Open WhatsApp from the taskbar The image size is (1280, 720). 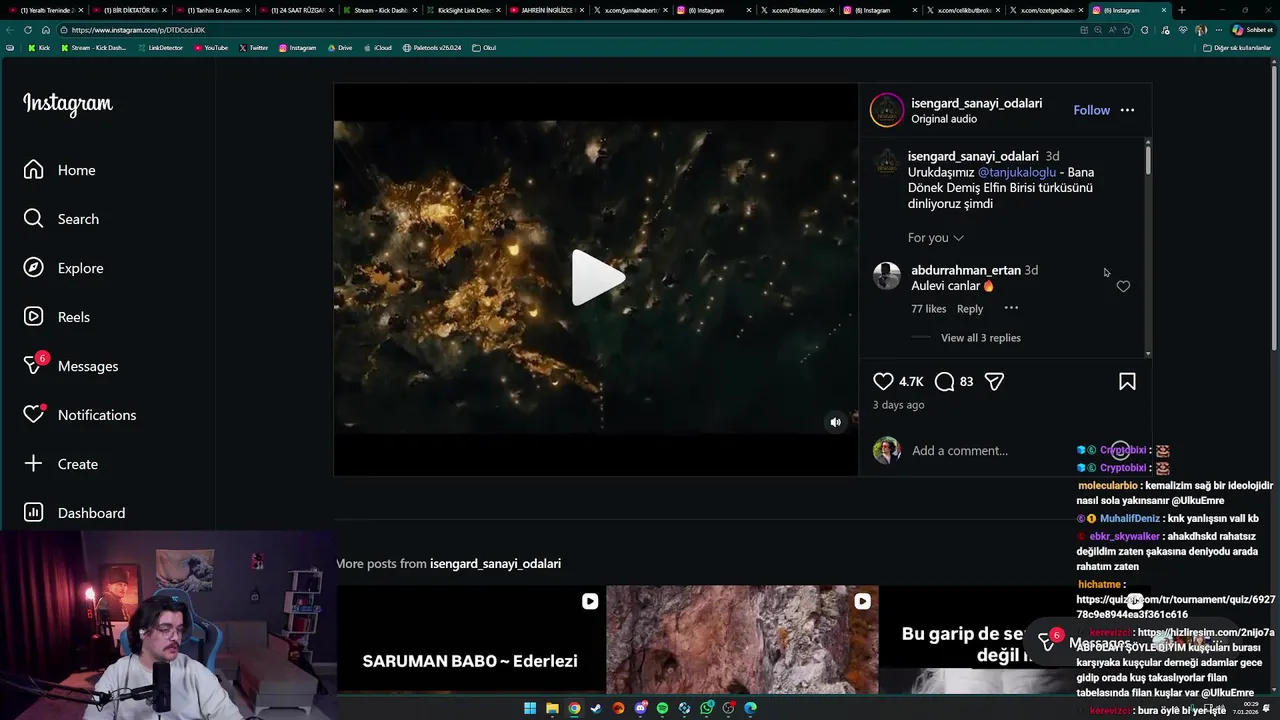coord(706,708)
